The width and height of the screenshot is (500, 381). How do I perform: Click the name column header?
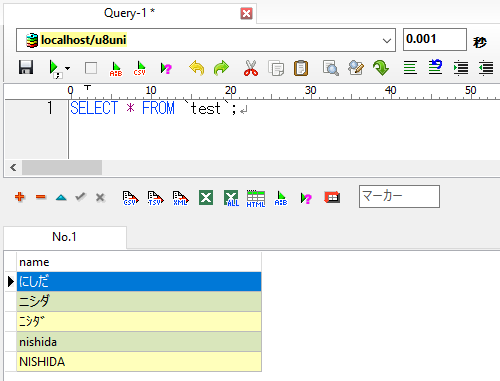click(x=139, y=262)
